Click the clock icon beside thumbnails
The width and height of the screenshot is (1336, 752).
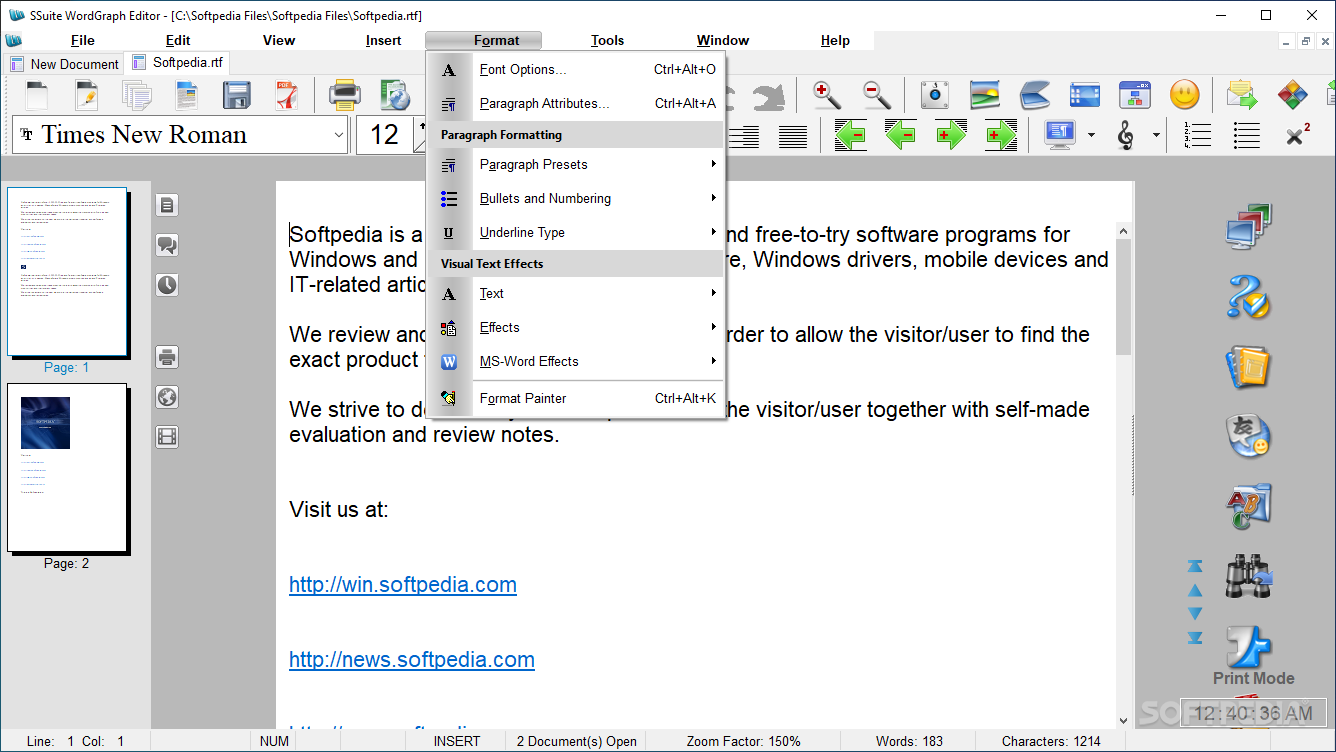click(167, 285)
